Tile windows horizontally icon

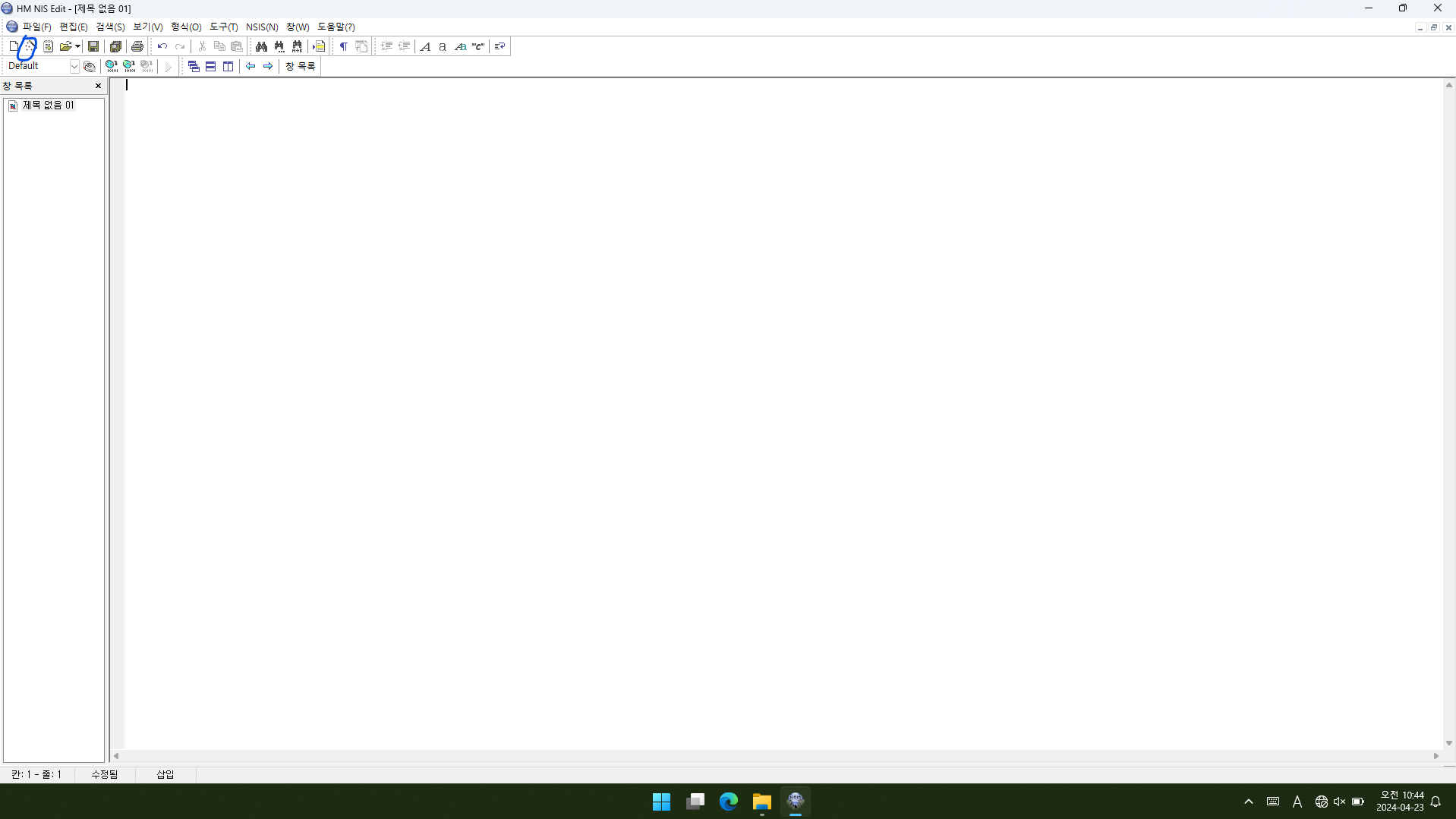[211, 66]
